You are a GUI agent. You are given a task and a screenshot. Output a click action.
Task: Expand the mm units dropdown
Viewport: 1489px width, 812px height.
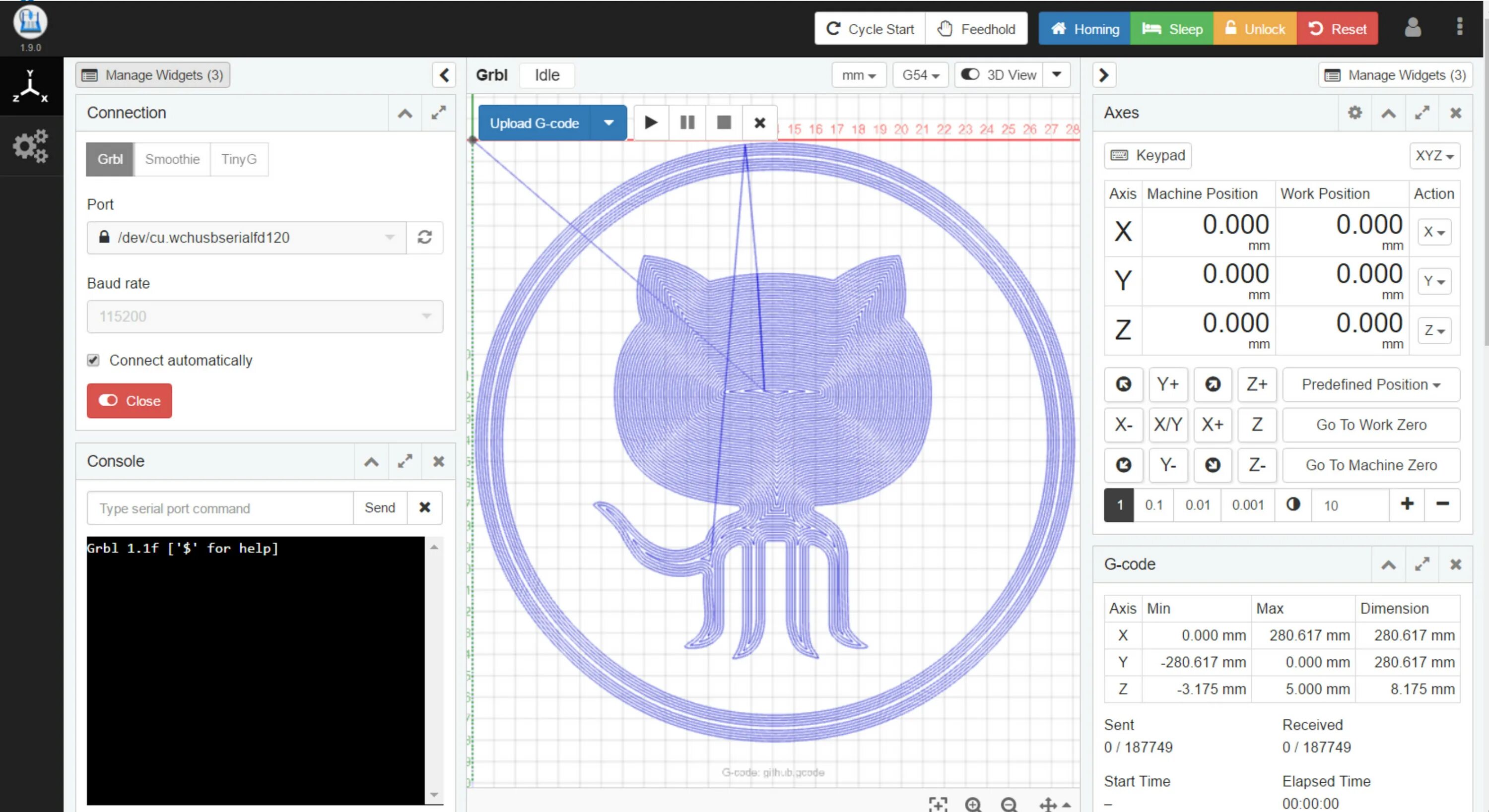tap(858, 75)
